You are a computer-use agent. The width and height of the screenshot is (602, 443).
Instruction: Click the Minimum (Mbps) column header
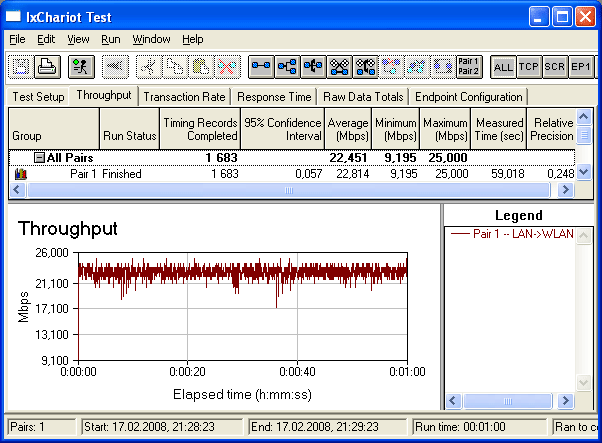click(x=396, y=129)
